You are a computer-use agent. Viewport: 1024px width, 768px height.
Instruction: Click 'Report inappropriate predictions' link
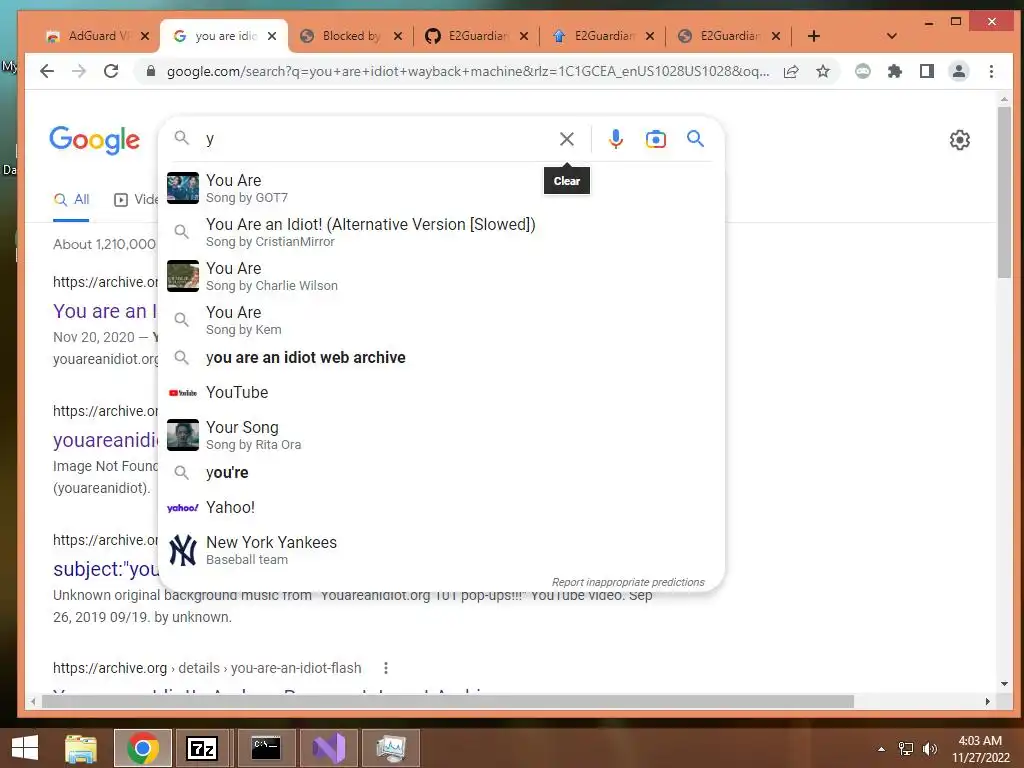coord(628,582)
